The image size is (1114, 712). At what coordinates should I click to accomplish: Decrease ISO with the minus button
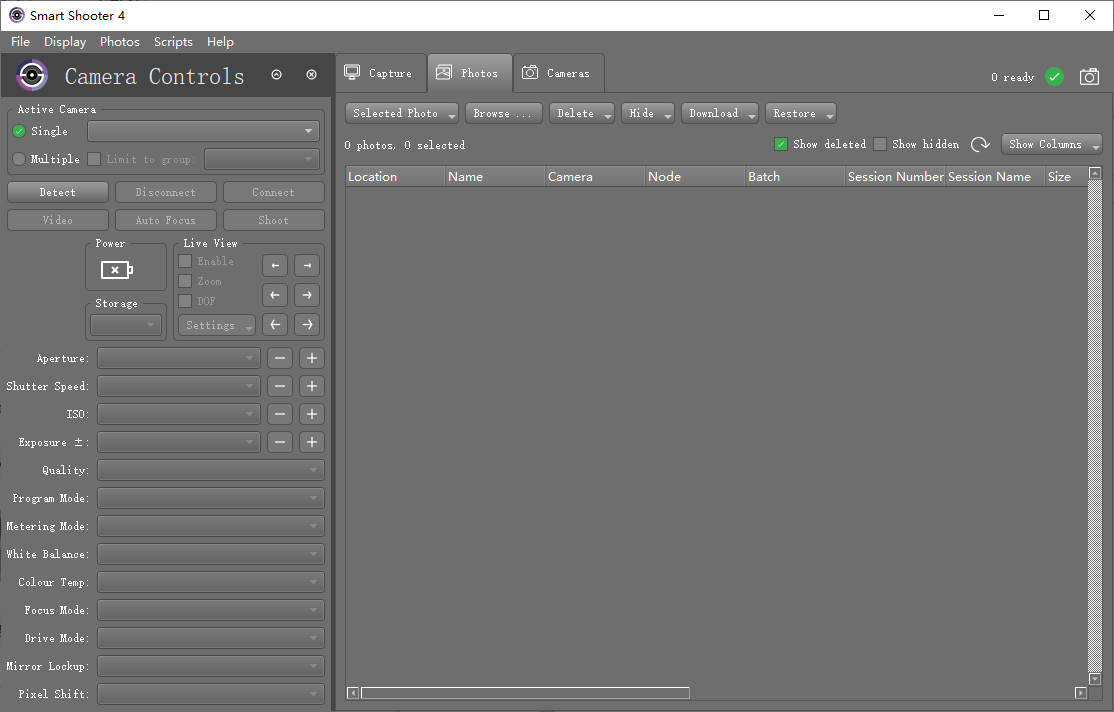pyautogui.click(x=280, y=414)
